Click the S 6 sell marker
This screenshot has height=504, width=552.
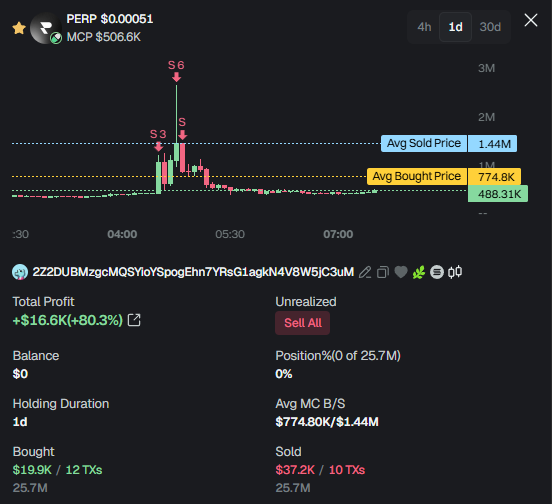pos(176,71)
